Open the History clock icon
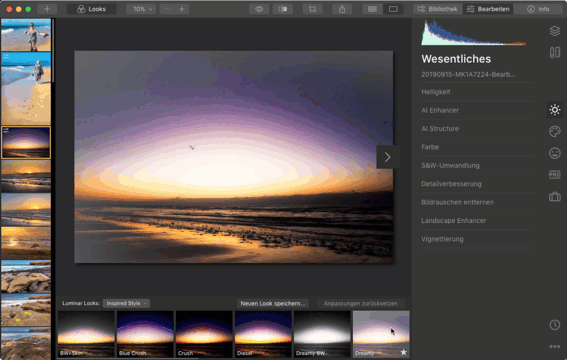567x360 pixels. click(555, 325)
